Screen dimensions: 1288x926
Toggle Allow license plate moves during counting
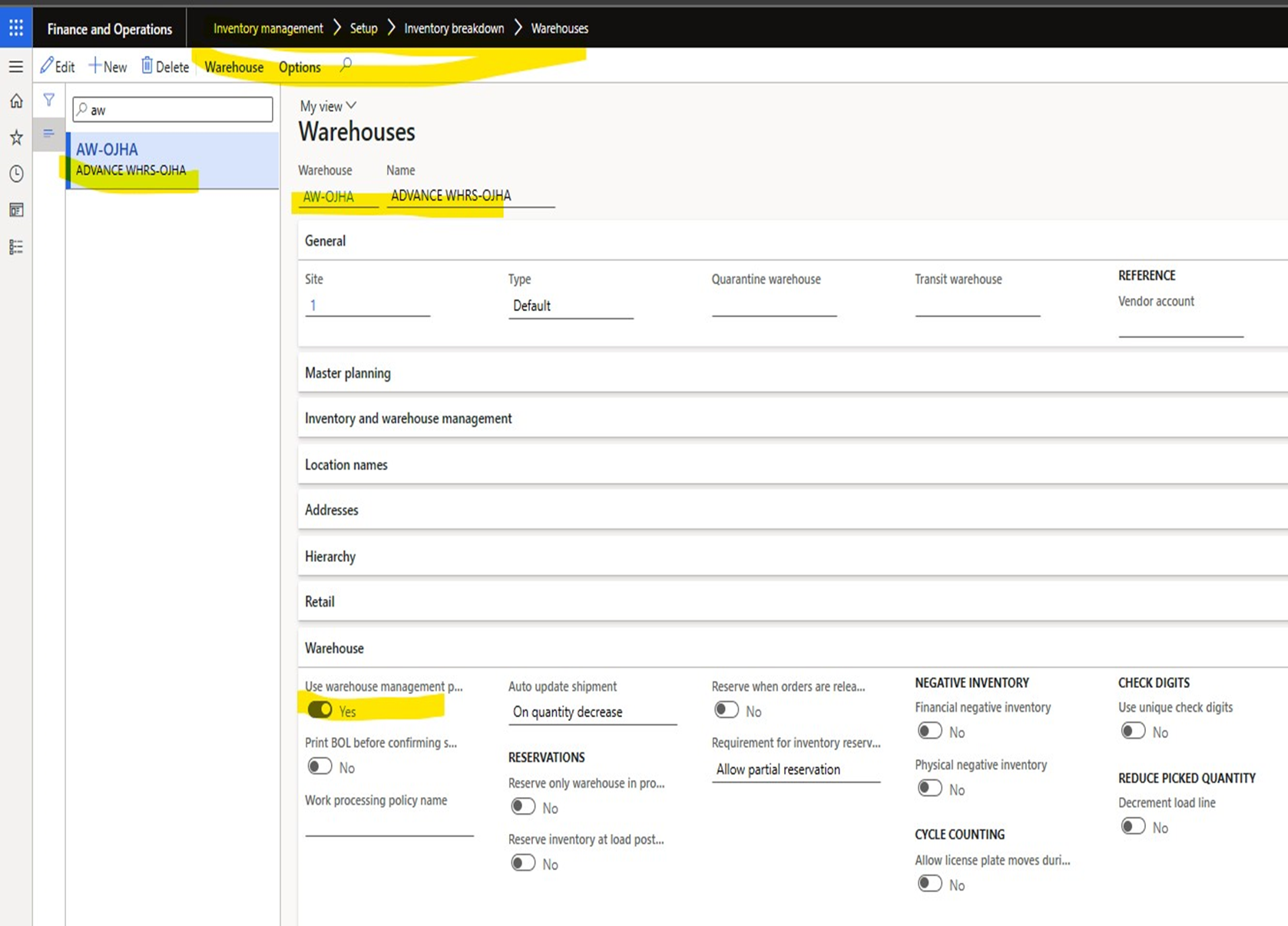pos(929,884)
